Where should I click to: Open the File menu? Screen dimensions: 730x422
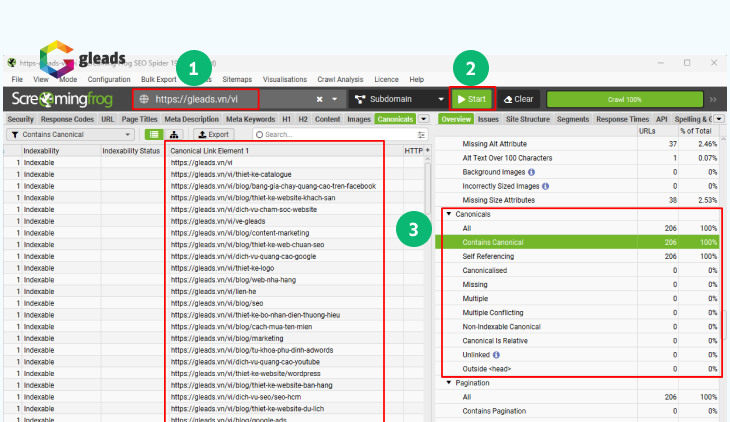click(x=17, y=80)
